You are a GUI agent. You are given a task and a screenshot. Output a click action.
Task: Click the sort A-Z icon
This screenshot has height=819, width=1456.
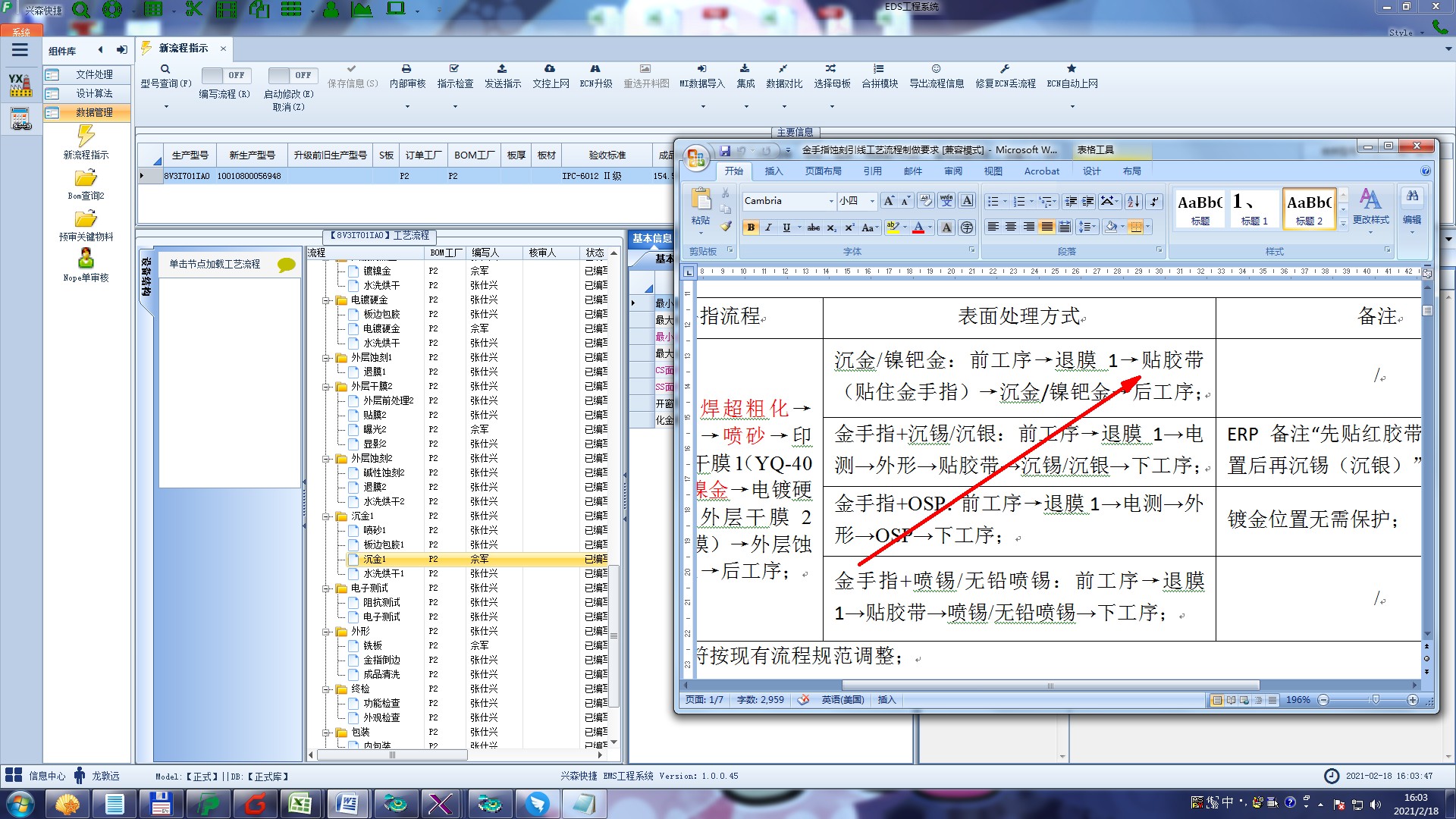(x=1133, y=201)
